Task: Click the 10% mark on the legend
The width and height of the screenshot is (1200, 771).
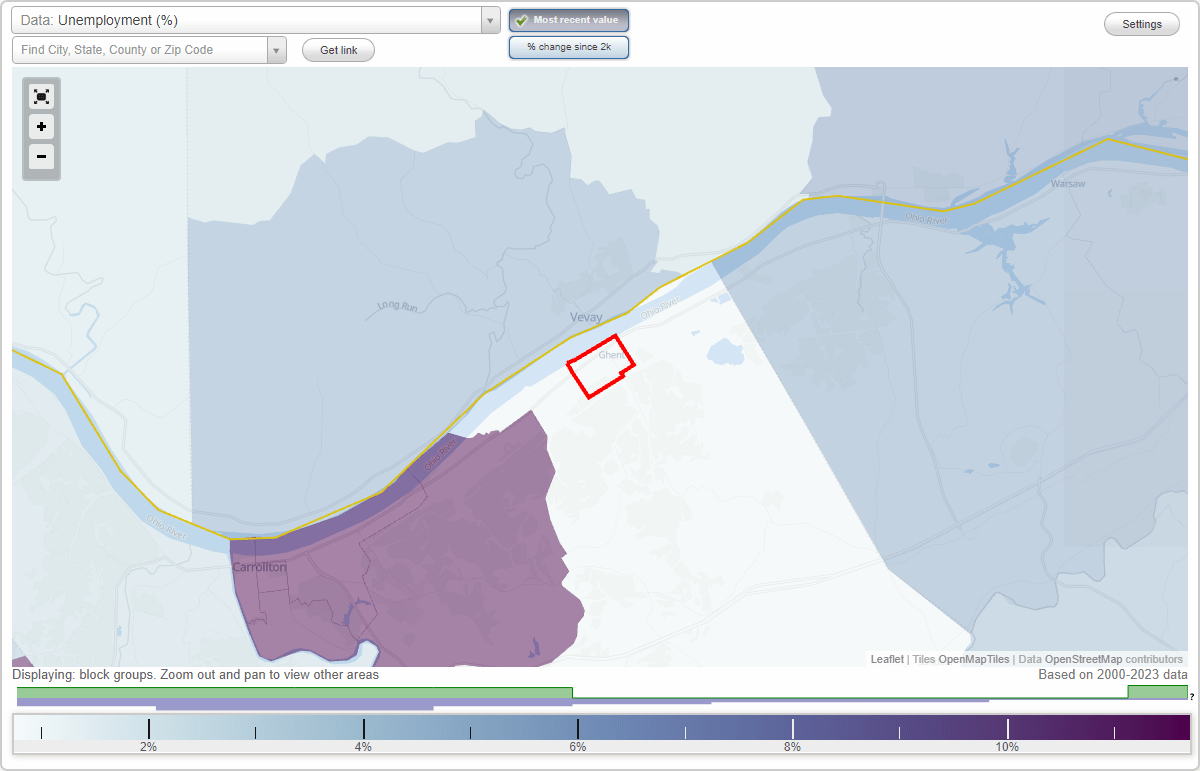Action: [1007, 747]
